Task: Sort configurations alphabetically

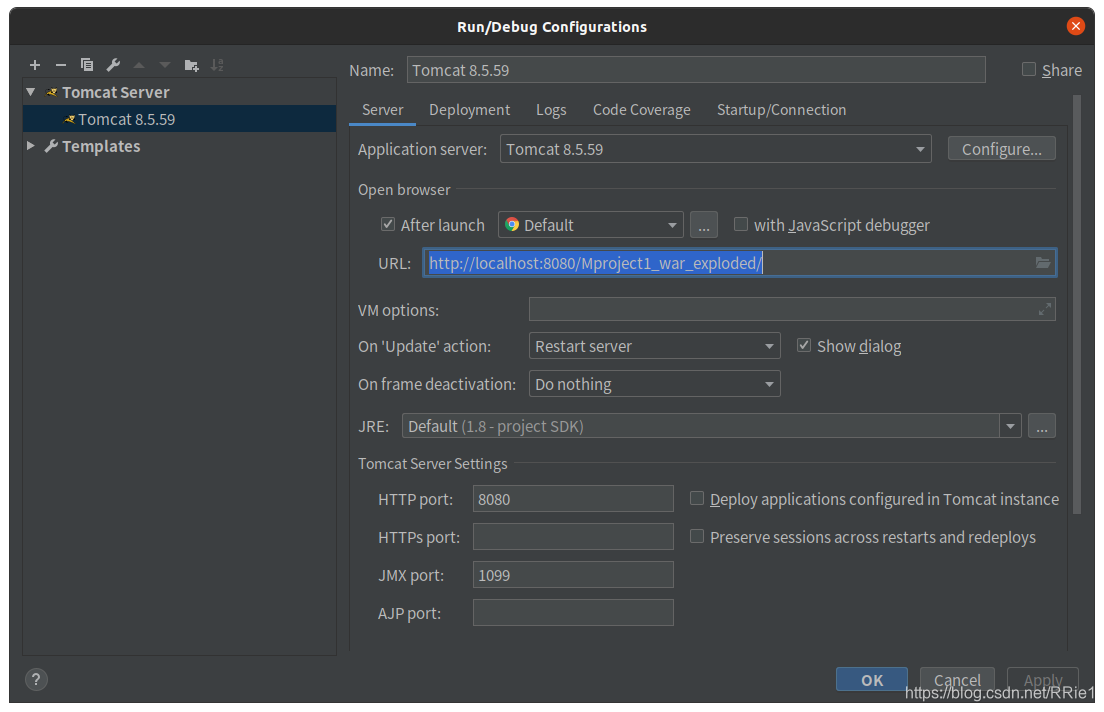Action: [217, 65]
